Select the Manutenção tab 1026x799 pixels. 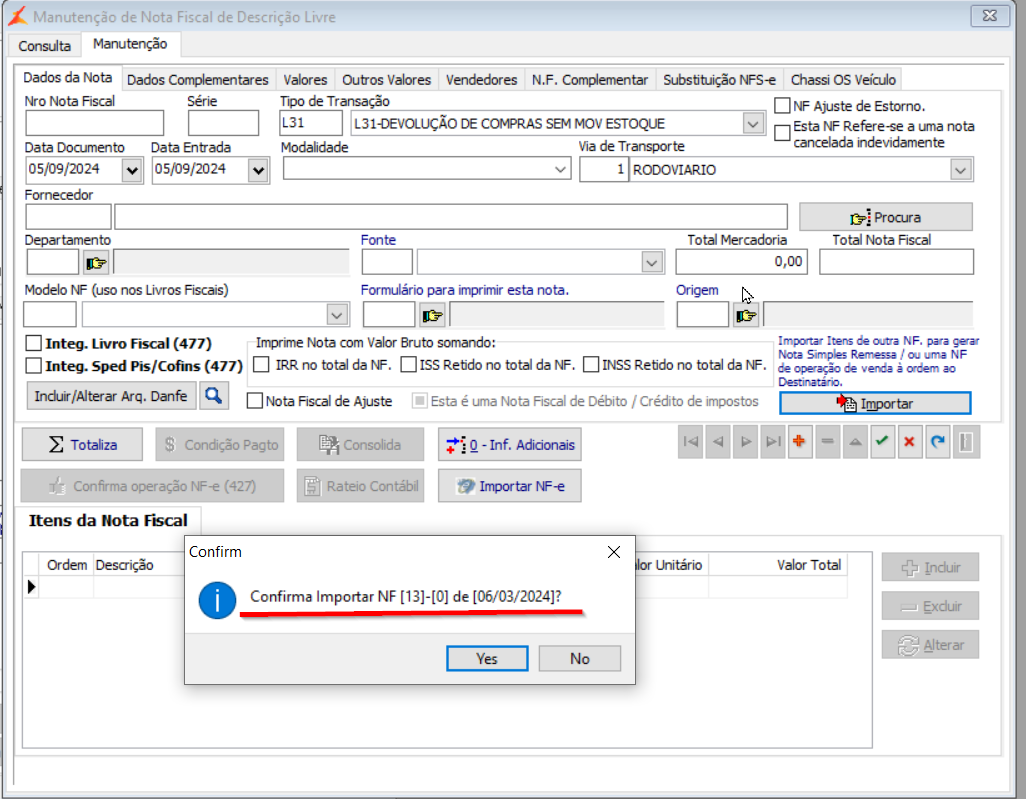pyautogui.click(x=130, y=44)
